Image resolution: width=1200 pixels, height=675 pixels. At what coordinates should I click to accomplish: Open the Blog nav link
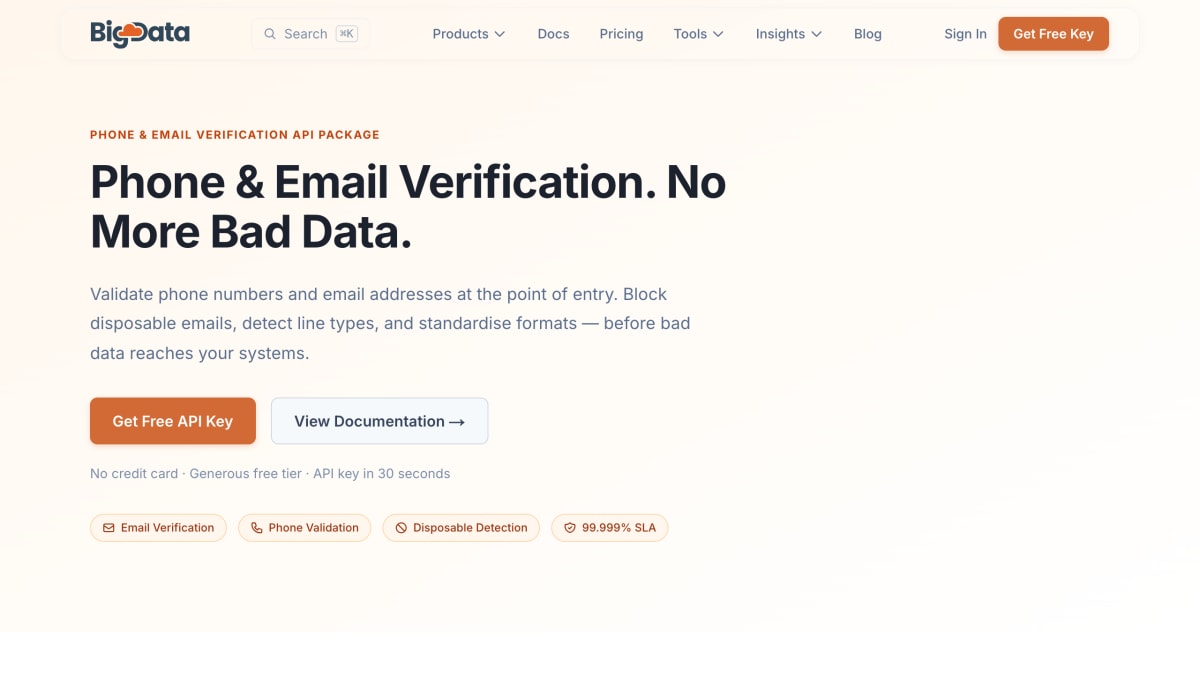point(868,34)
